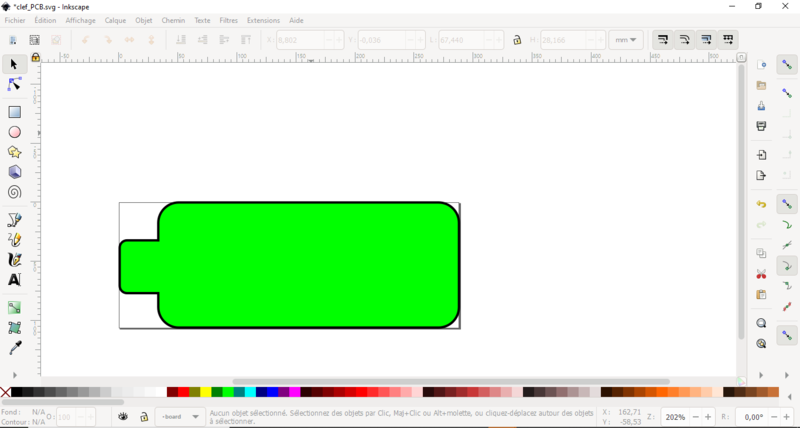Select the Node editing tool
800x428 pixels.
14,85
